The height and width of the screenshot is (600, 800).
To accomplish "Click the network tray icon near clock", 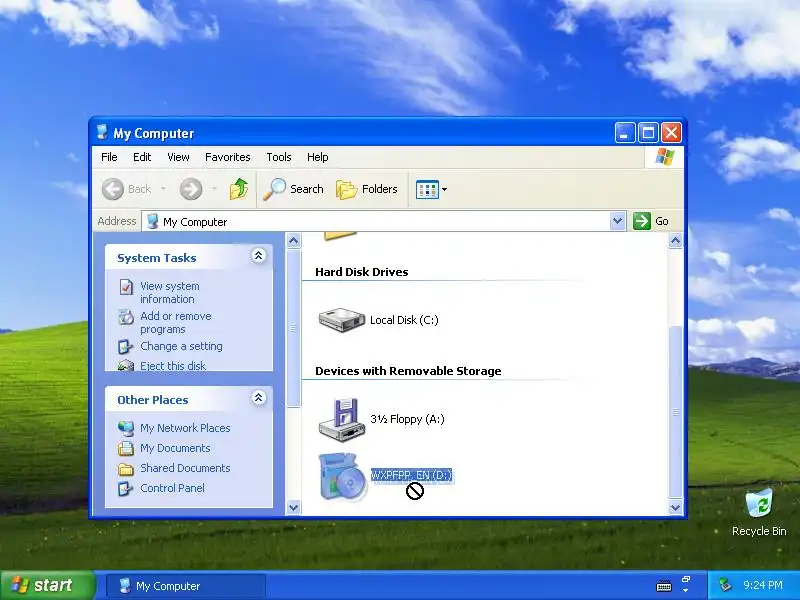I will pyautogui.click(x=725, y=585).
